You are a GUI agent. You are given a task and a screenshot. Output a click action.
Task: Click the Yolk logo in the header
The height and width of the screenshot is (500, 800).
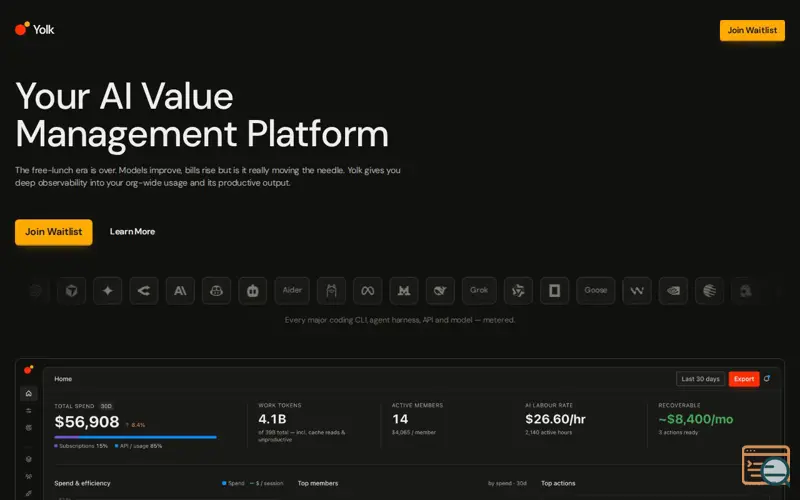(x=35, y=29)
